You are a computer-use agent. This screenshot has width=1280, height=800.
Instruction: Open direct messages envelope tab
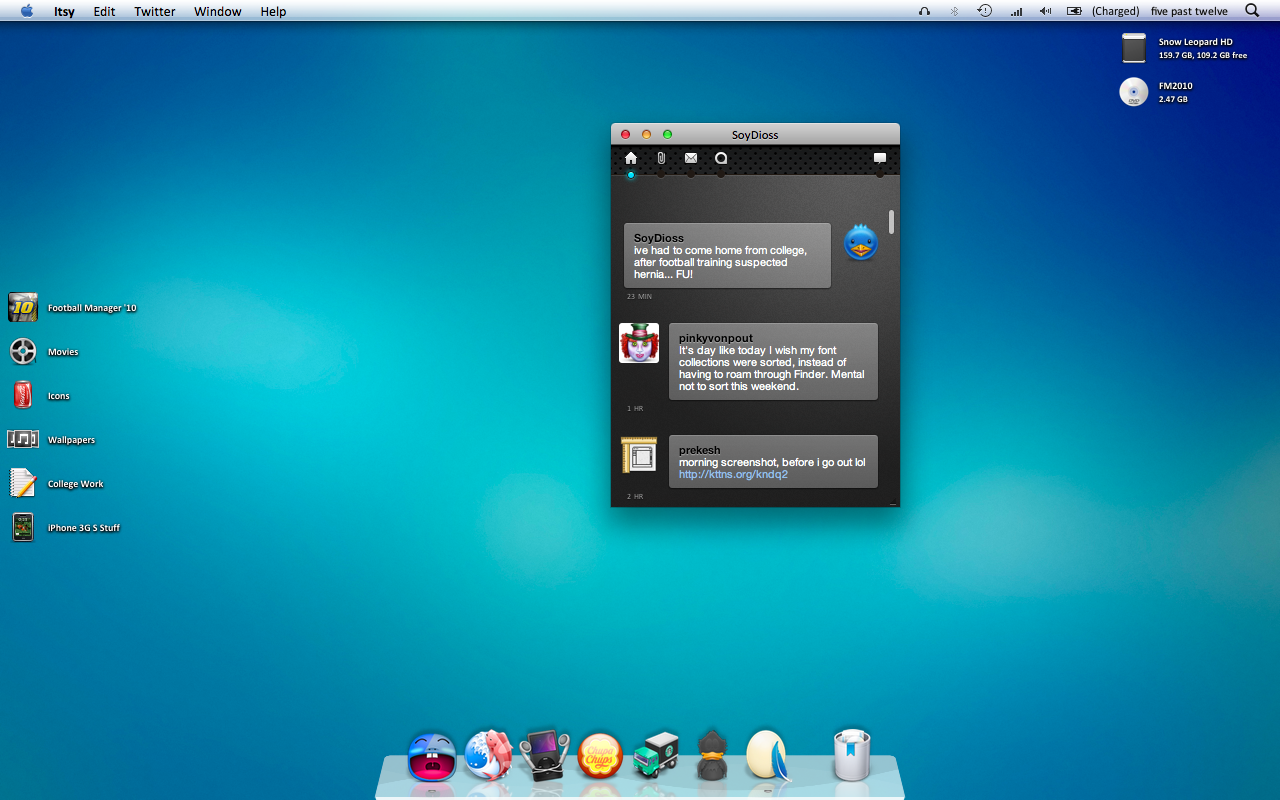click(x=691, y=158)
